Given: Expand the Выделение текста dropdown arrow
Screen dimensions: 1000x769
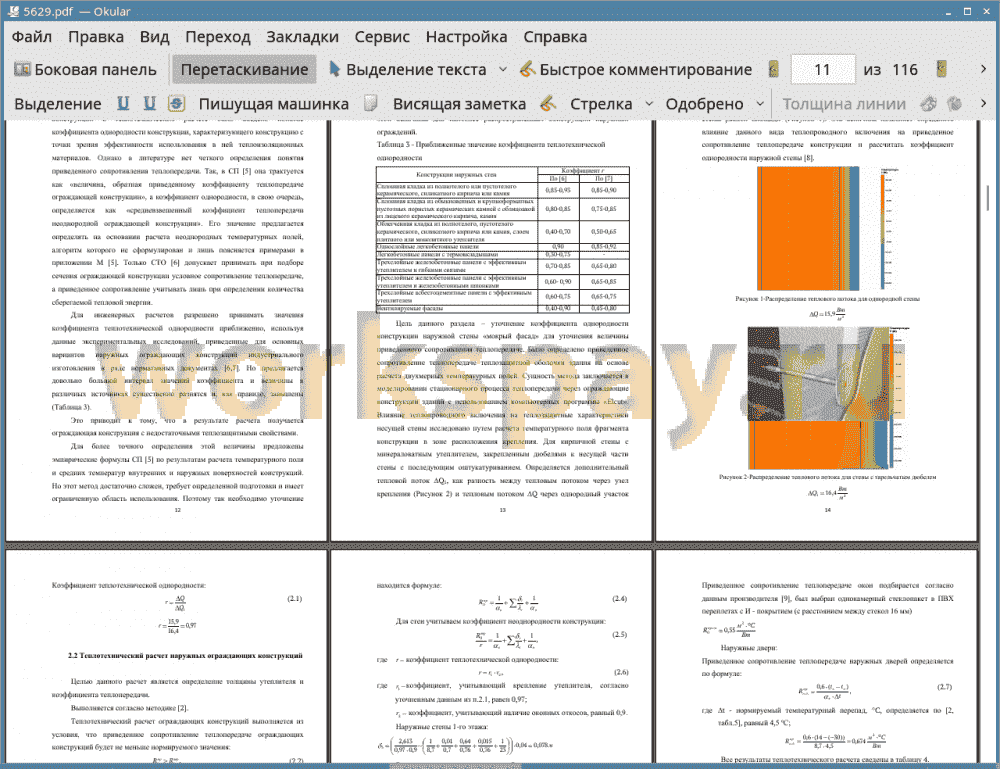Looking at the screenshot, I should tap(503, 70).
